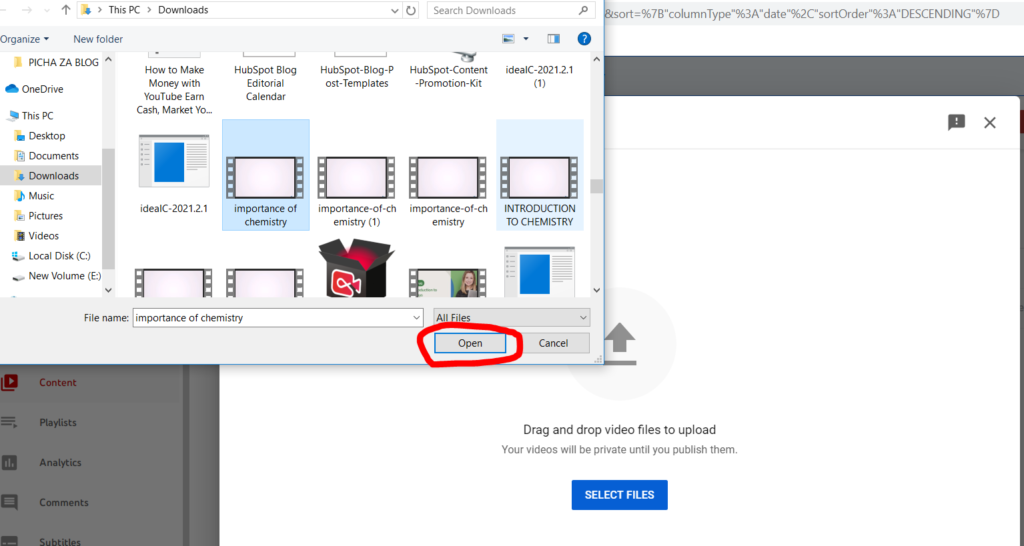Close the YouTube upload dialog

pyautogui.click(x=989, y=122)
